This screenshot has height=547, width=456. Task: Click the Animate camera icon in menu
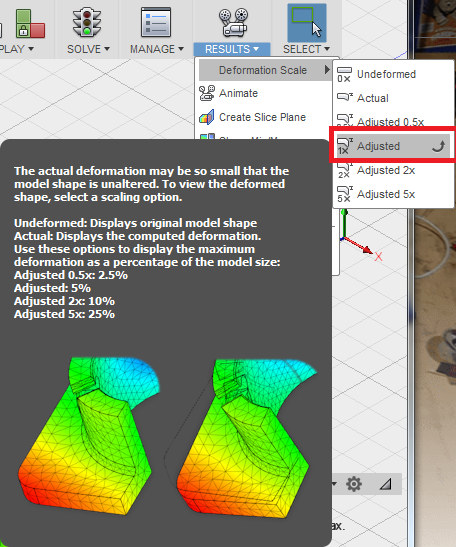pos(207,93)
